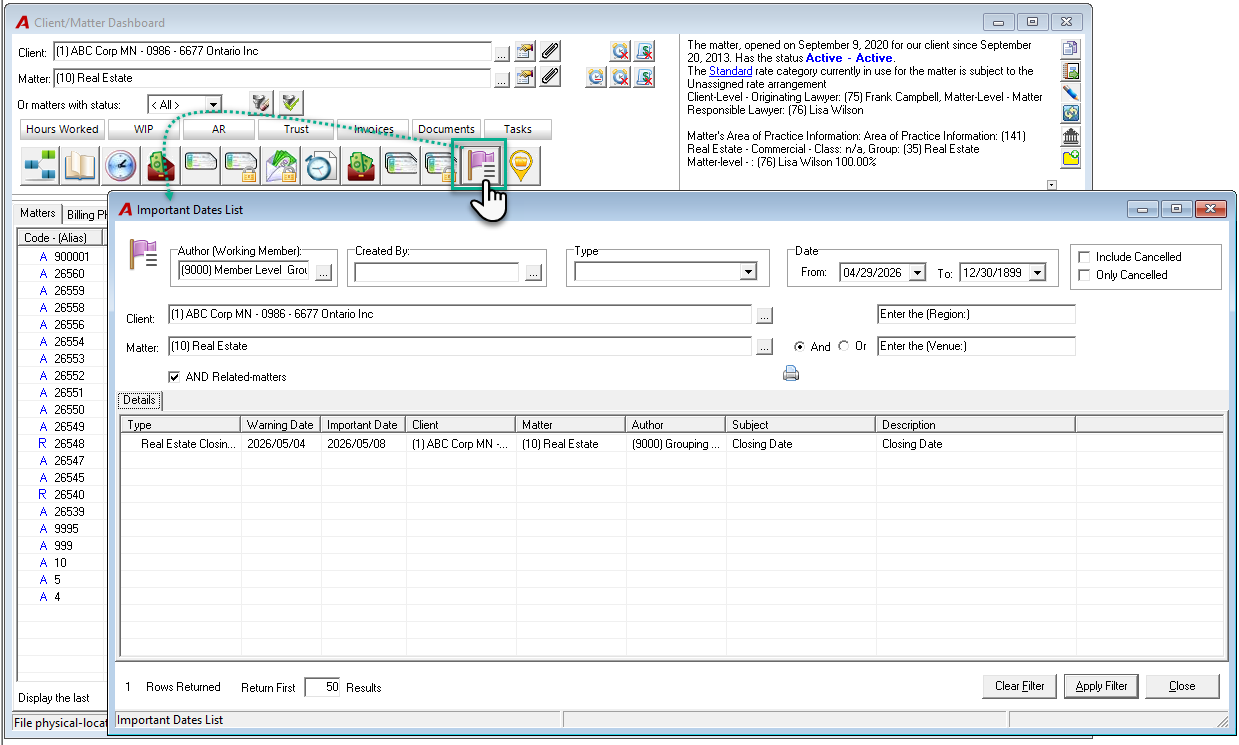Click the green checkmark filter icon by status

[x=291, y=103]
